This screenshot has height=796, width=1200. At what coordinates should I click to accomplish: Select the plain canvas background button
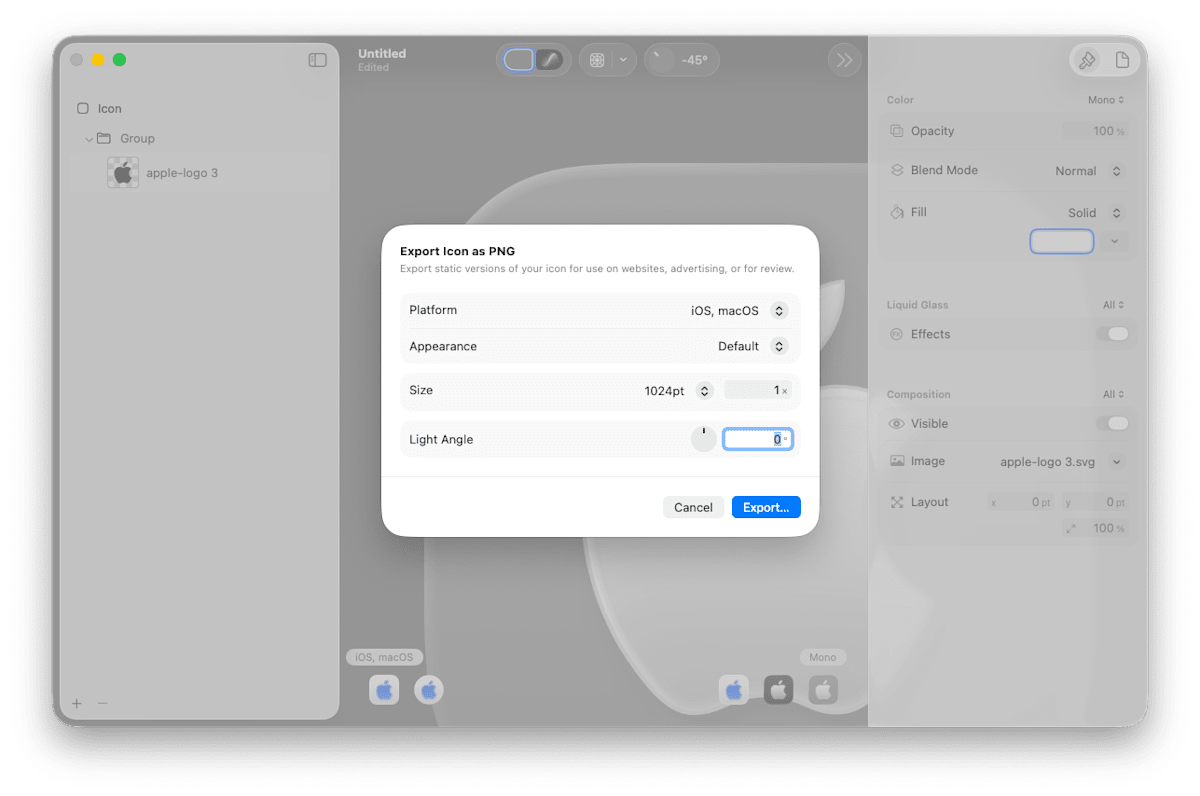pos(518,60)
